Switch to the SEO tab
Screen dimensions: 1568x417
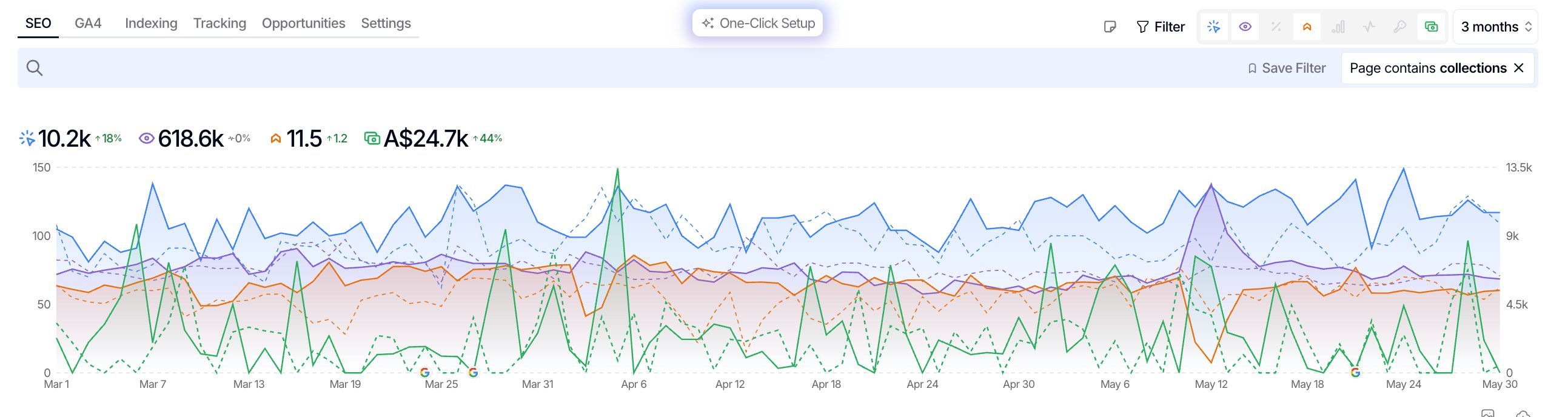coord(38,23)
